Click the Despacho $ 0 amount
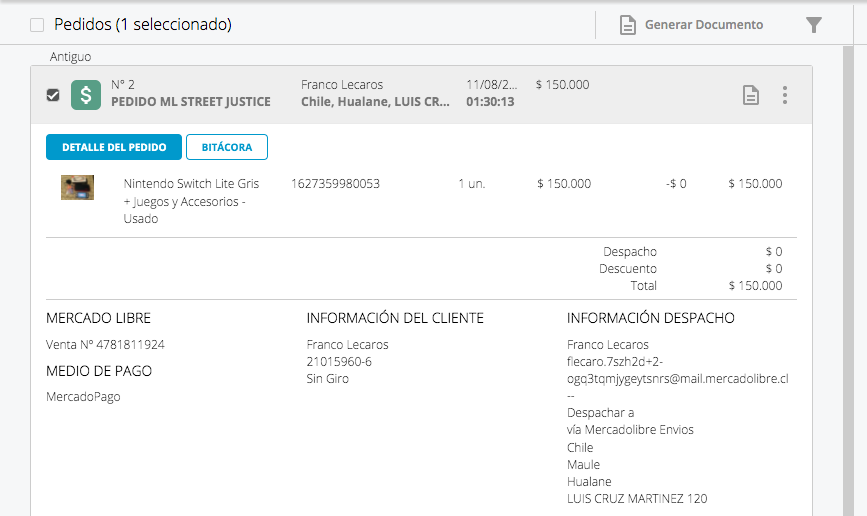Screen dimensions: 867x516 coord(774,252)
